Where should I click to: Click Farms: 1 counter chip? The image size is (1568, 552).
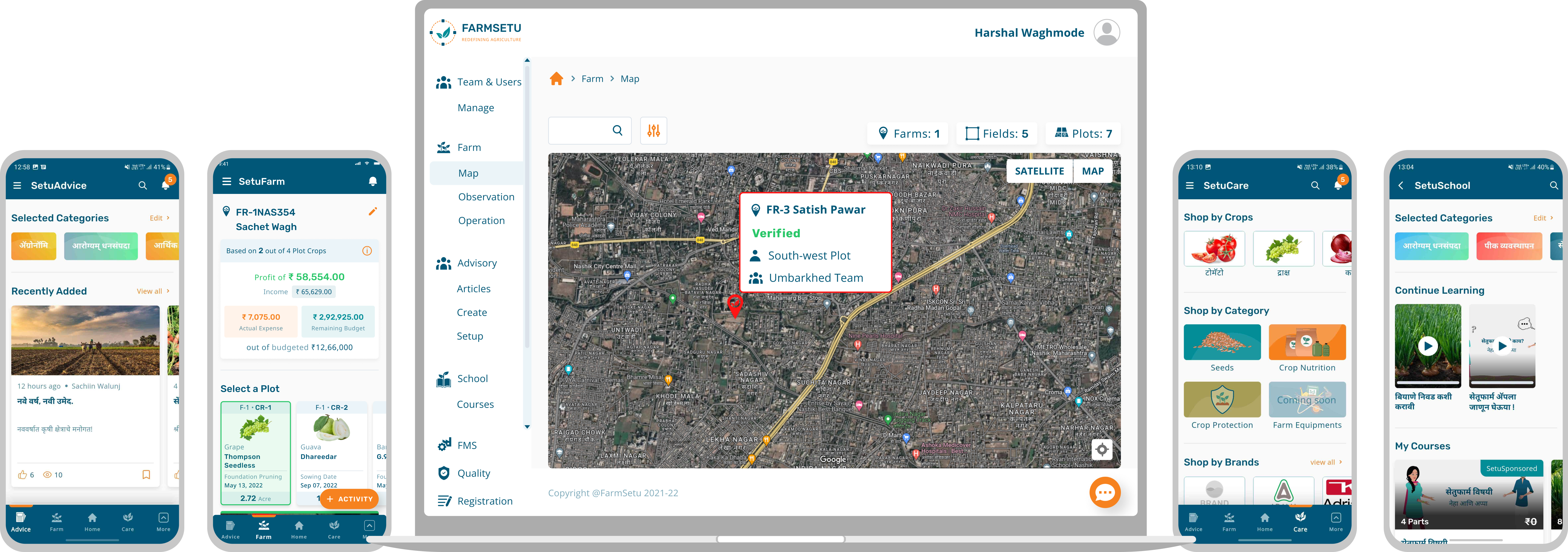pos(908,134)
